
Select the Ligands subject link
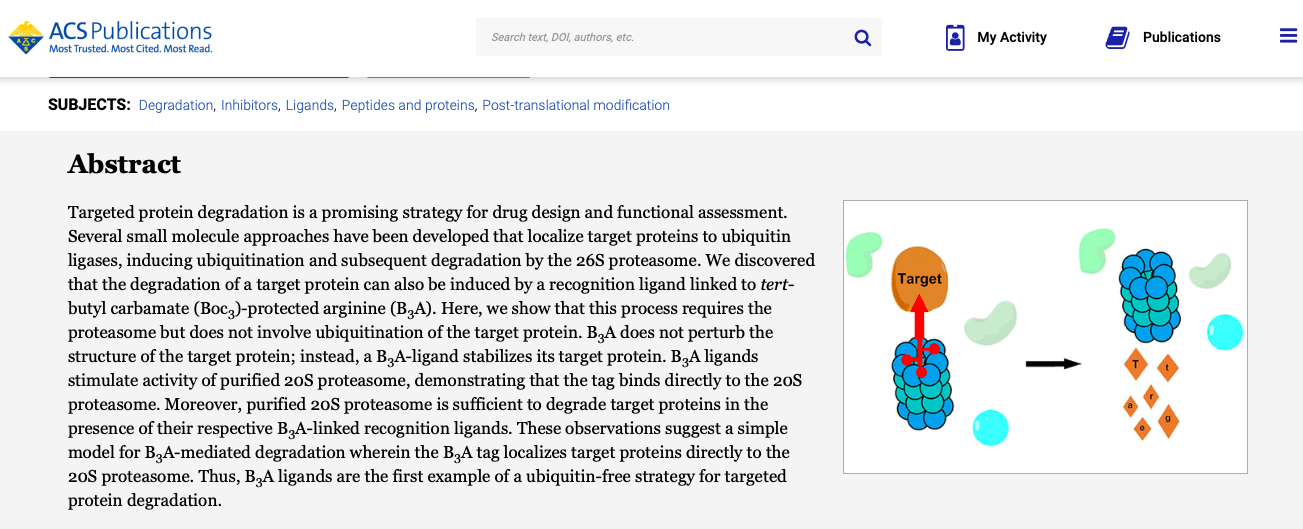309,105
